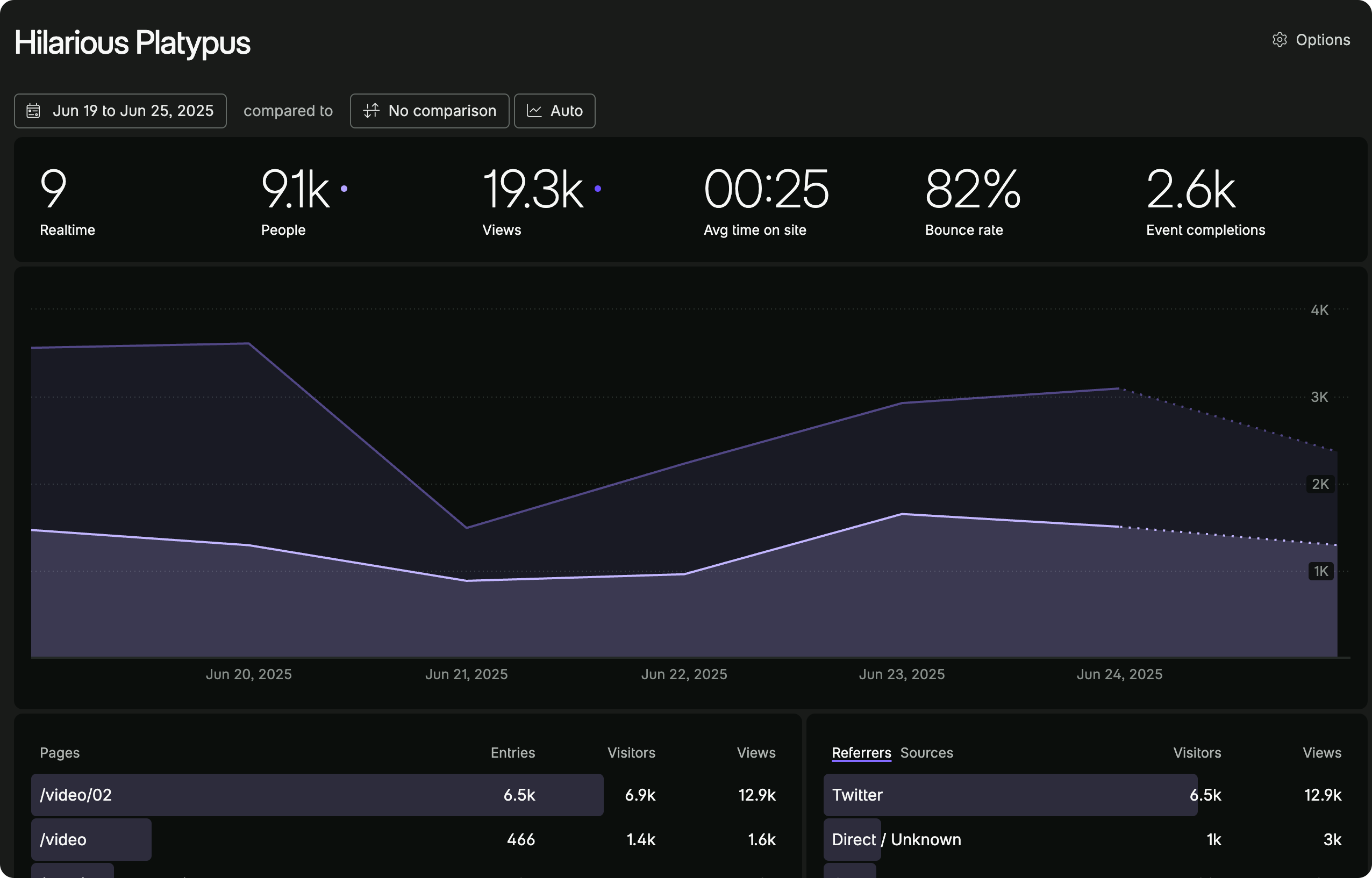Screen dimensions: 1372x878
Task: Switch to the Sources tab
Action: pos(926,753)
